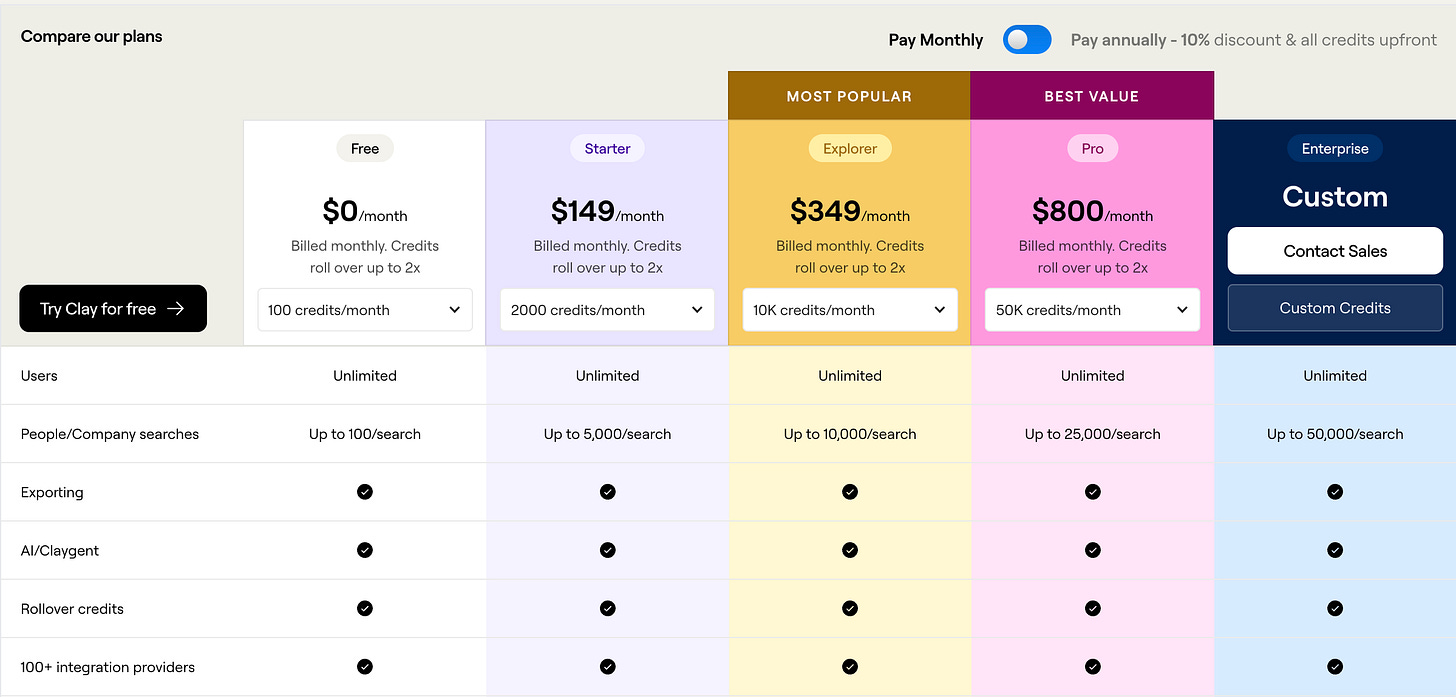Click the AI/Claygent row label
Screen dimensions: 1456x697
click(x=60, y=550)
